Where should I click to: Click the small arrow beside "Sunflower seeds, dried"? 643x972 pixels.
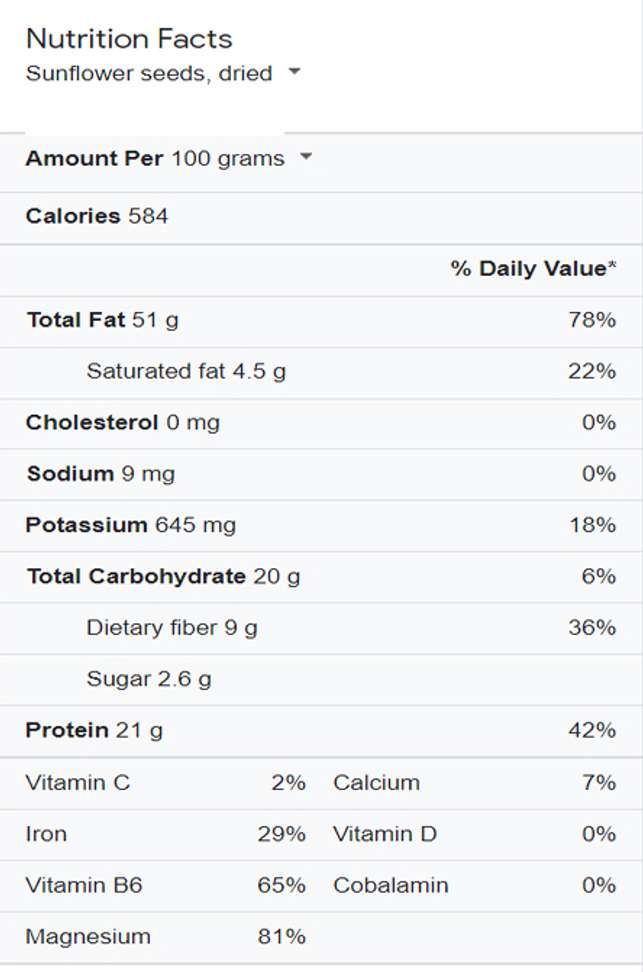(294, 72)
